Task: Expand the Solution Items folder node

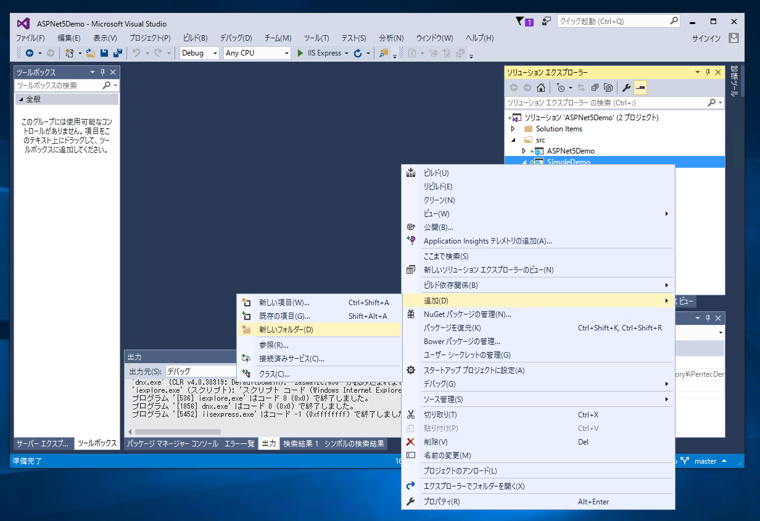Action: 513,129
